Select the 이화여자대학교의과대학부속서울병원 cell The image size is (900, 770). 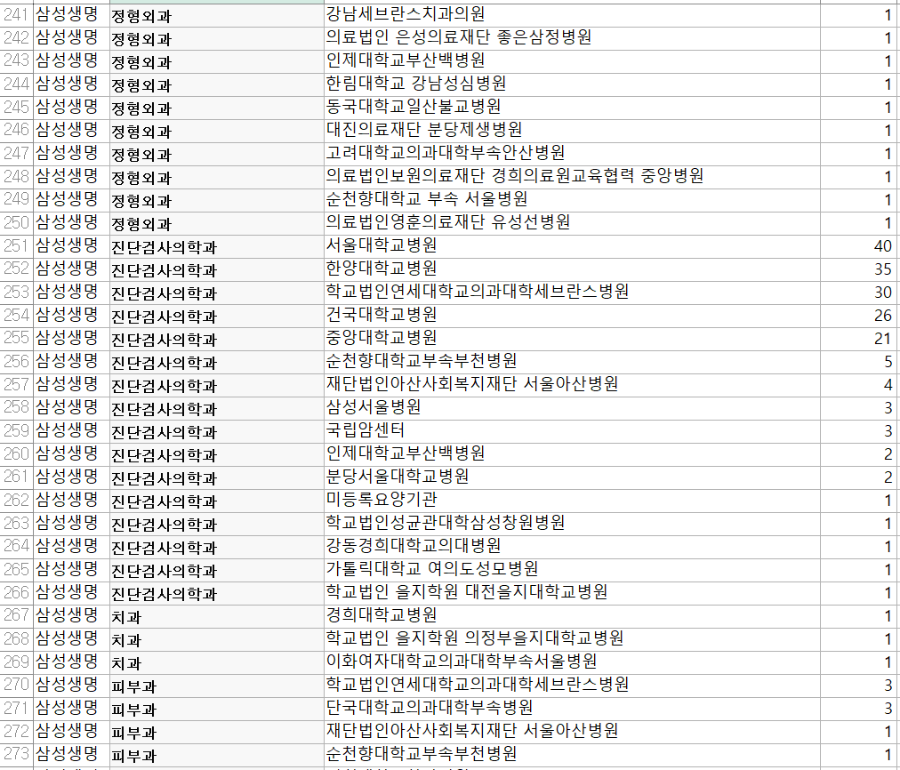pyautogui.click(x=572, y=663)
